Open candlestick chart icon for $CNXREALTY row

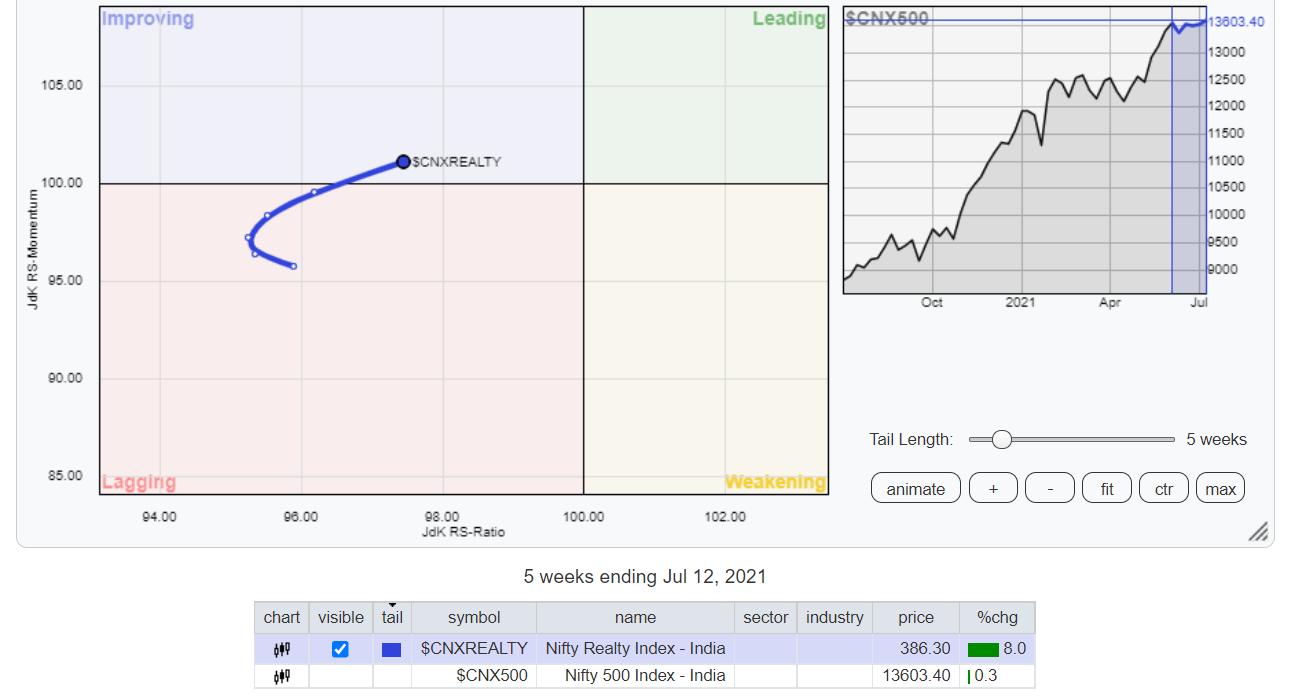(x=281, y=649)
